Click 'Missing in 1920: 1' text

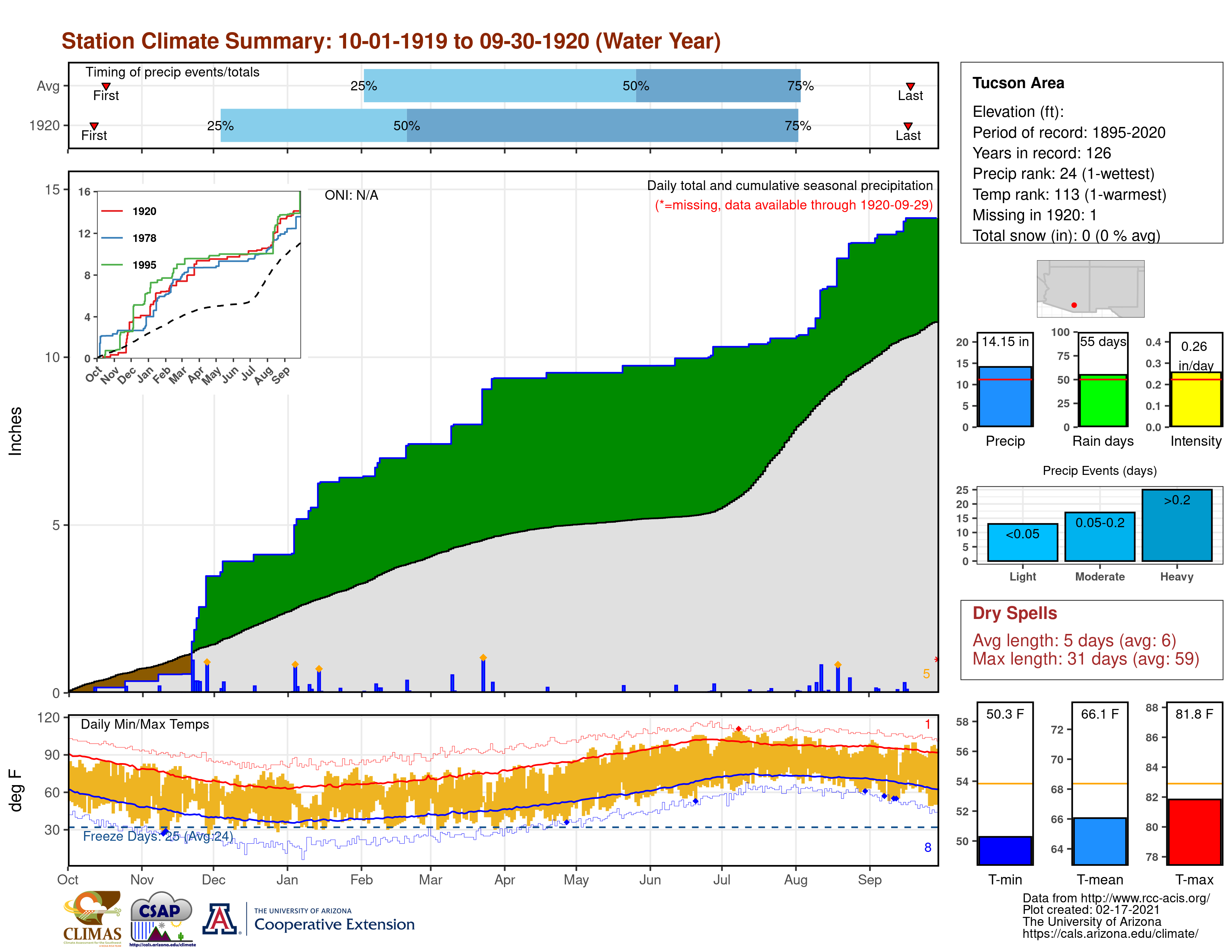tap(1035, 215)
